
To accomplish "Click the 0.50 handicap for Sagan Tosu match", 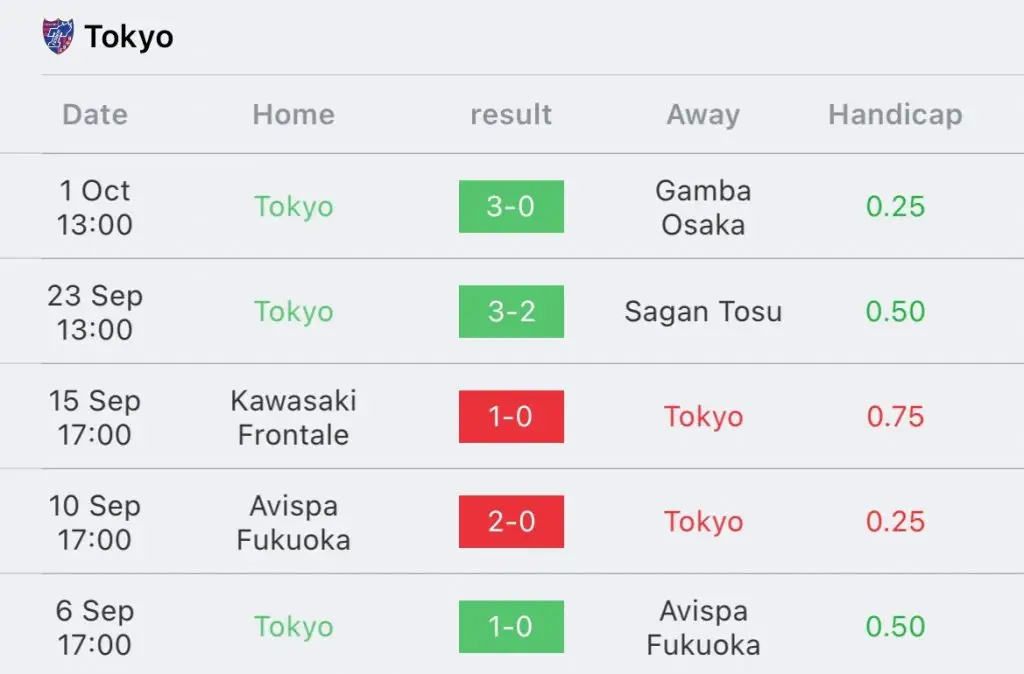I will [895, 312].
